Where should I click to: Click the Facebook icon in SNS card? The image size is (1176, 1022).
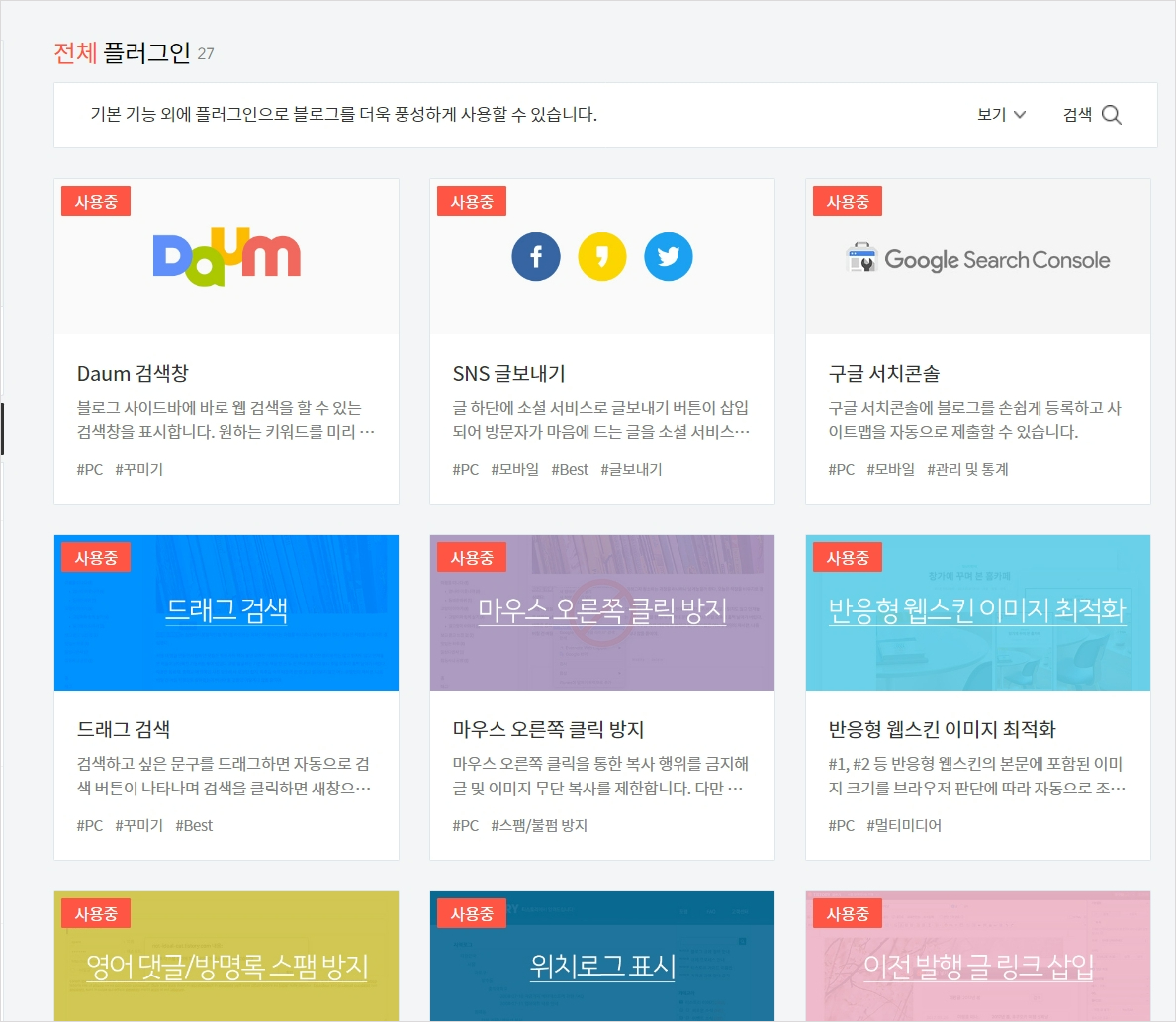click(536, 256)
